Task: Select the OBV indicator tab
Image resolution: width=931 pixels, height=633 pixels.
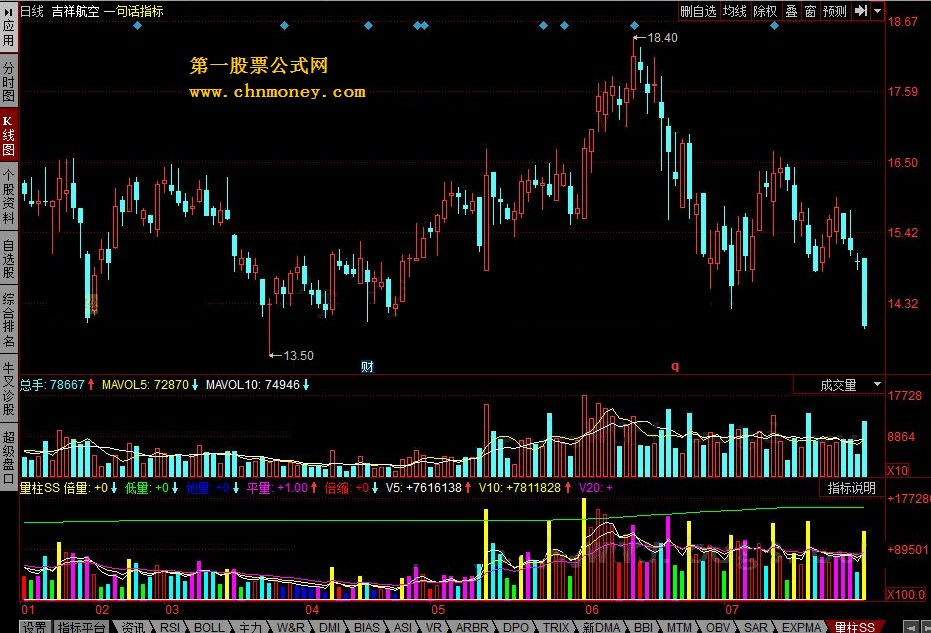Action: pyautogui.click(x=718, y=627)
